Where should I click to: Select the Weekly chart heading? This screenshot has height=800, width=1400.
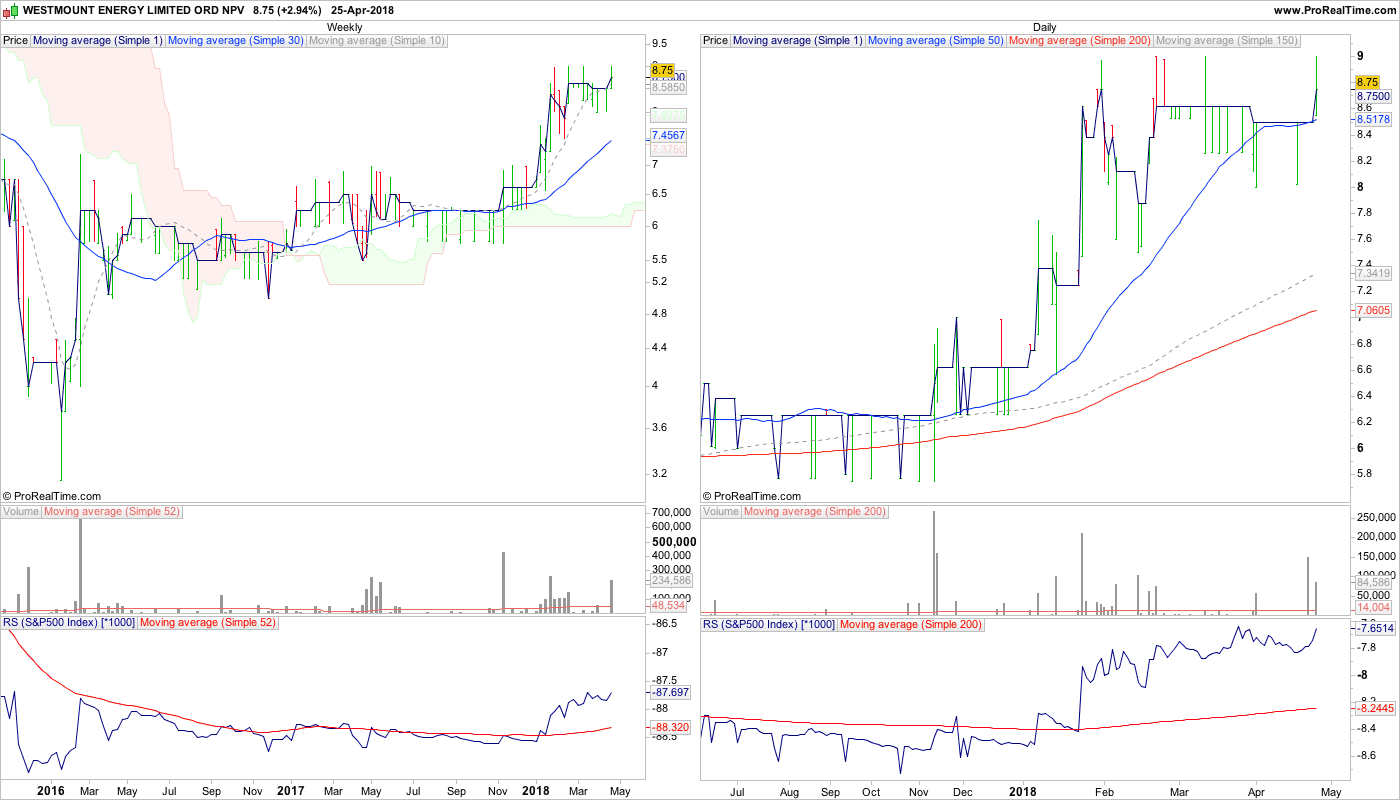tap(345, 27)
